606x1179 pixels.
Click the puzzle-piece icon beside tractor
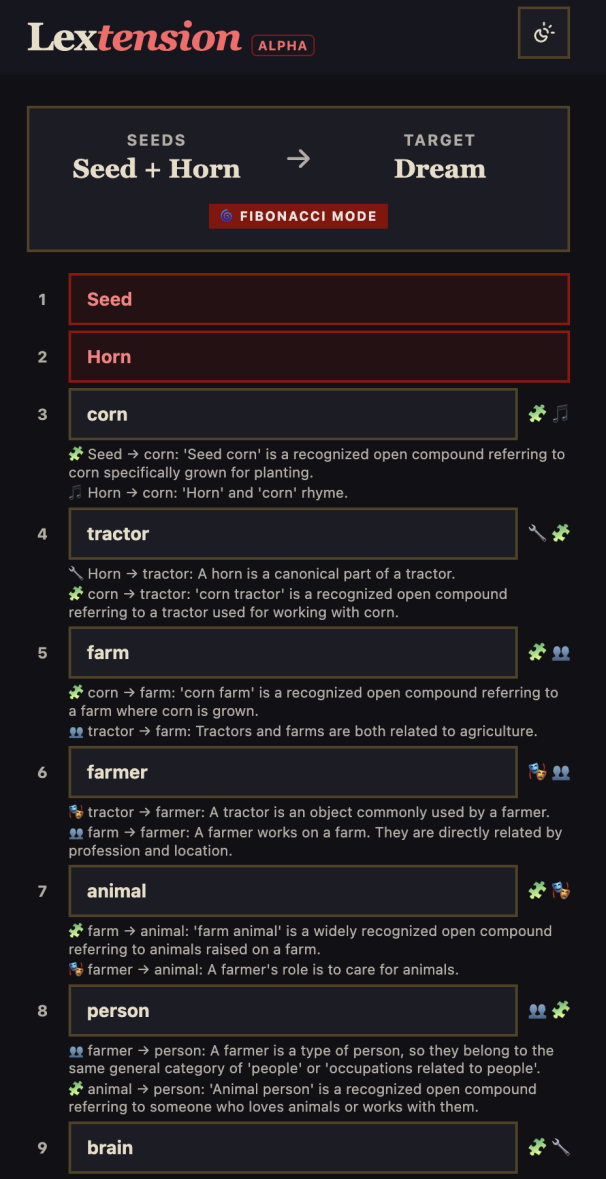pyautogui.click(x=560, y=533)
